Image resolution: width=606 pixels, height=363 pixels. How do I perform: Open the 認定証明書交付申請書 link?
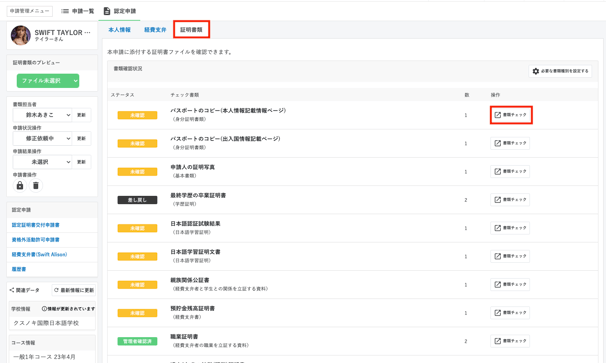coord(36,225)
